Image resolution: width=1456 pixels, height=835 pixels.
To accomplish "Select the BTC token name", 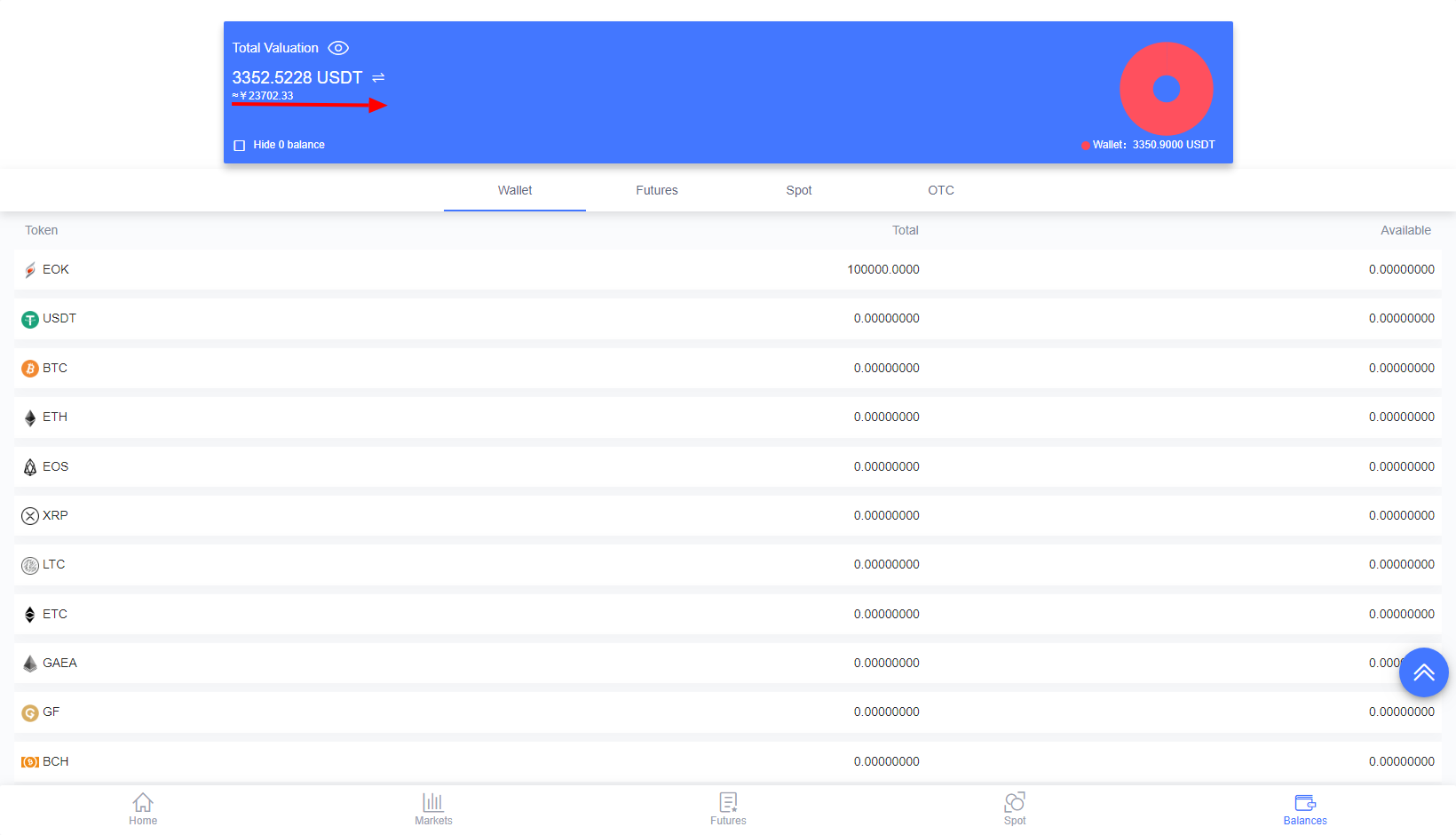I will coord(55,368).
